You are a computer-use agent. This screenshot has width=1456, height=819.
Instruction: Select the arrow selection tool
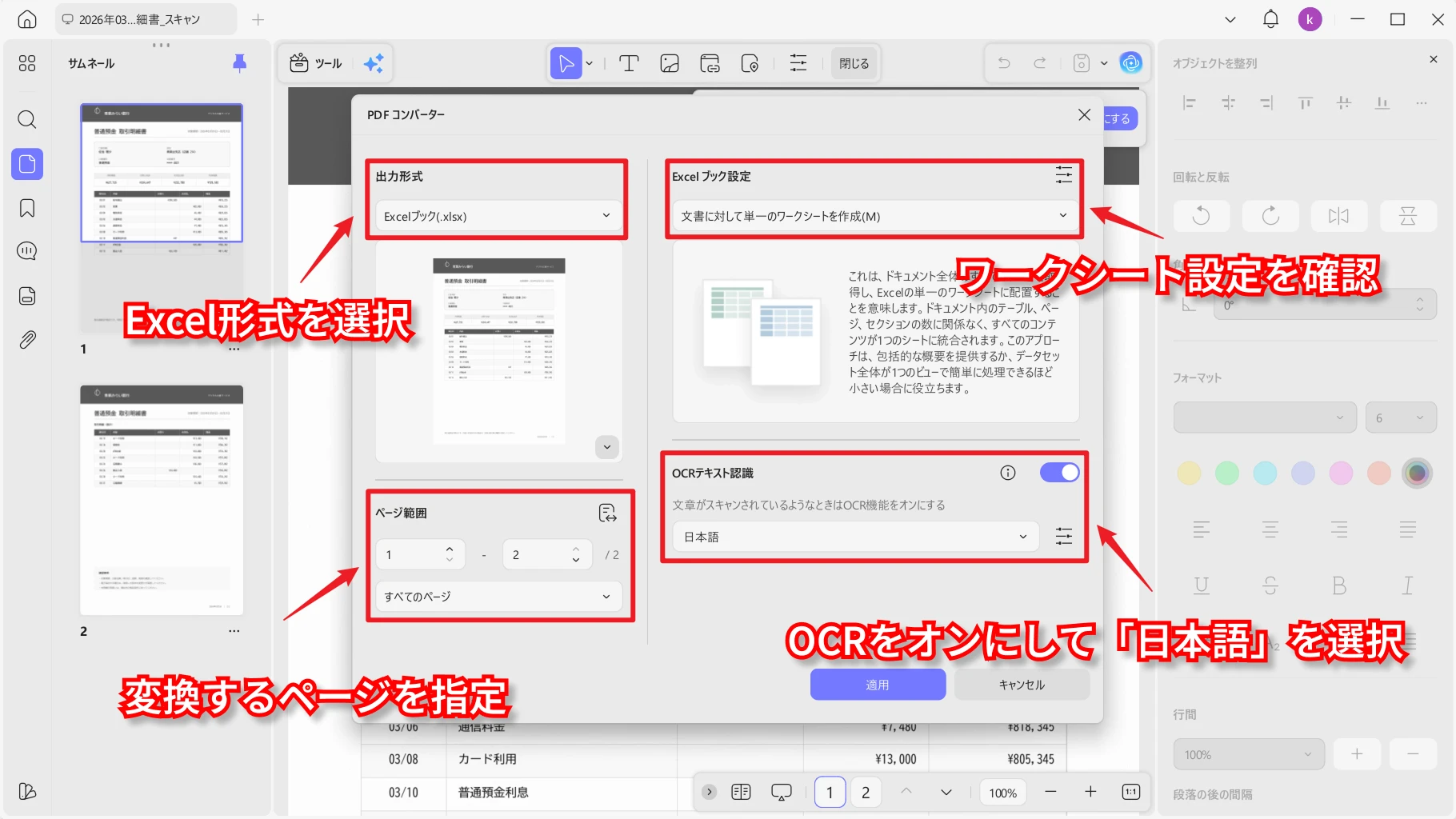point(566,63)
